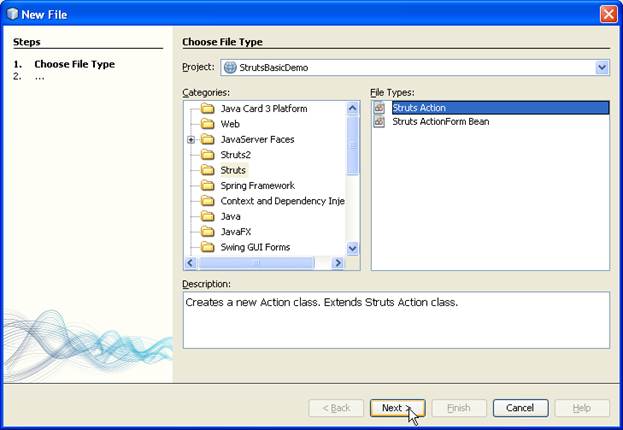623x430 pixels.
Task: Click Categories scroll down arrow
Action: [x=352, y=248]
